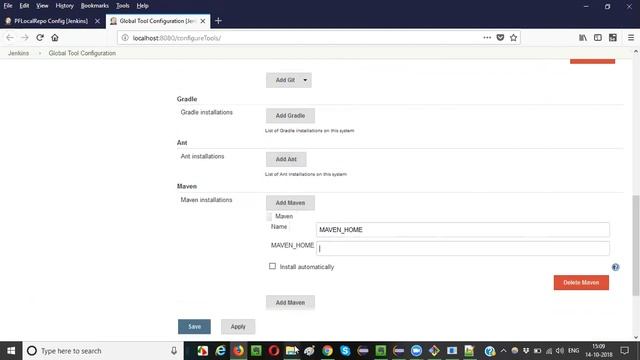
Task: Open the Windows notification center
Action: coord(624,351)
